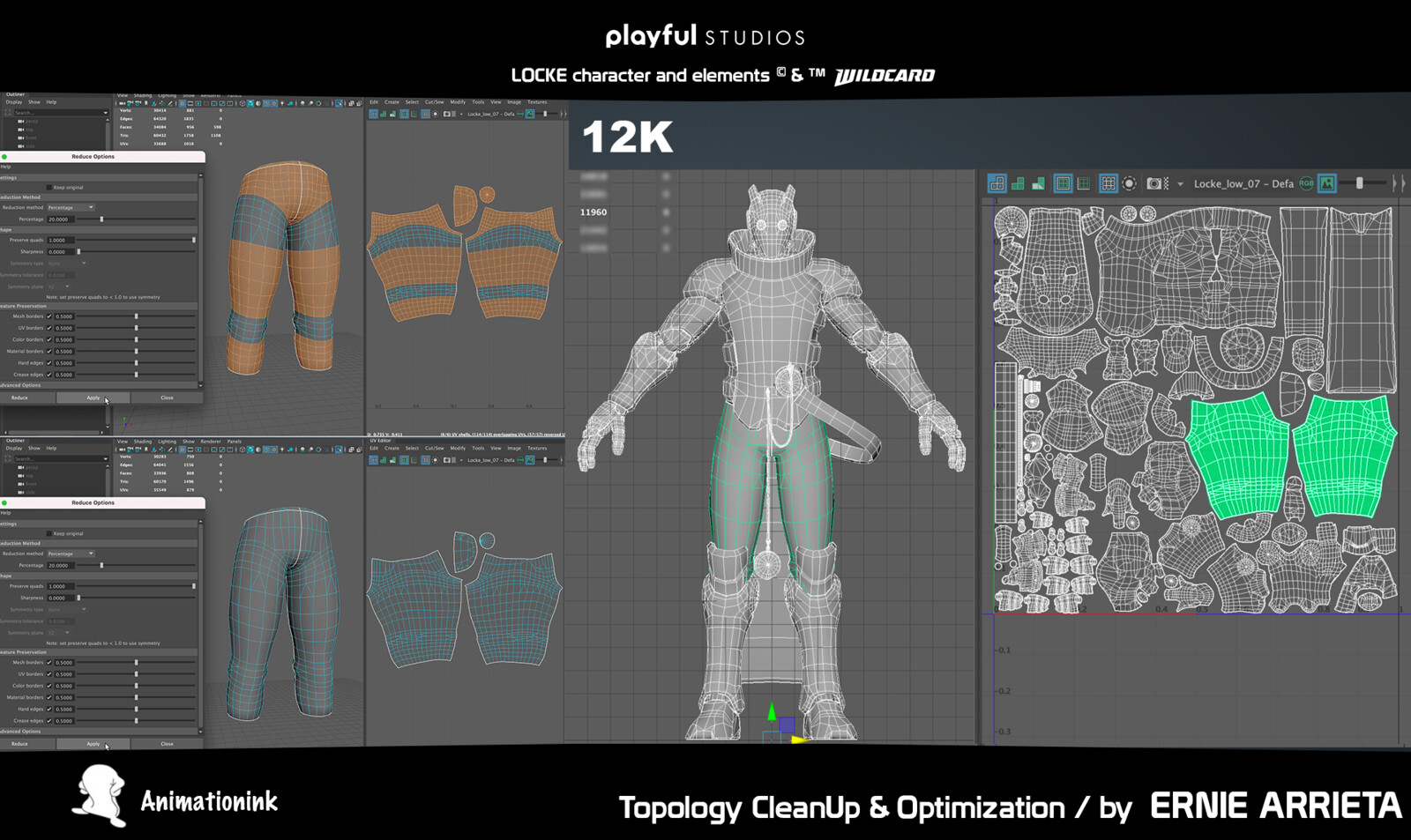Uncheck UV borders in upper Reduce Options
The width and height of the screenshot is (1411, 840).
pos(49,328)
